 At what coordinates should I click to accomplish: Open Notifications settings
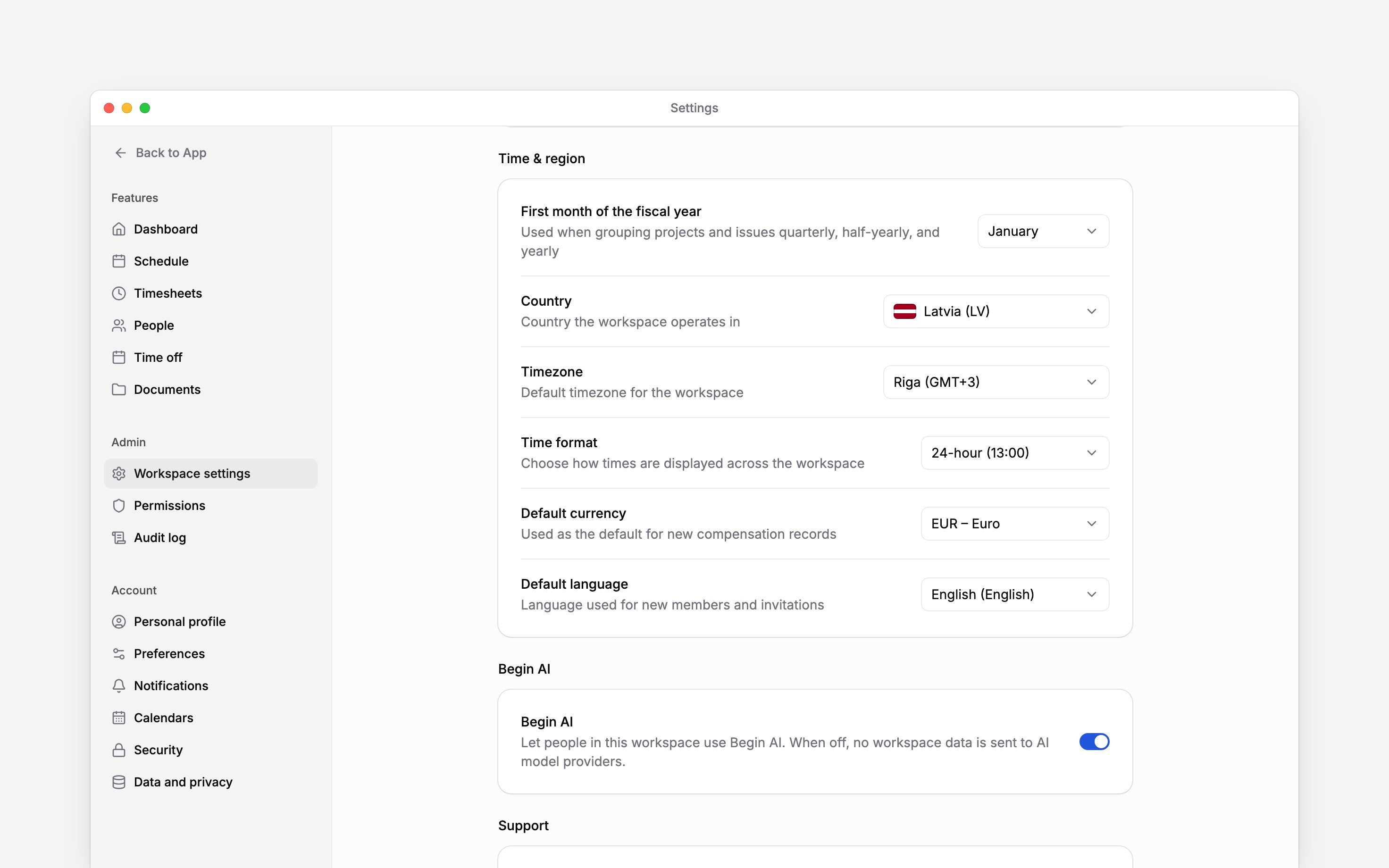[x=210, y=686]
